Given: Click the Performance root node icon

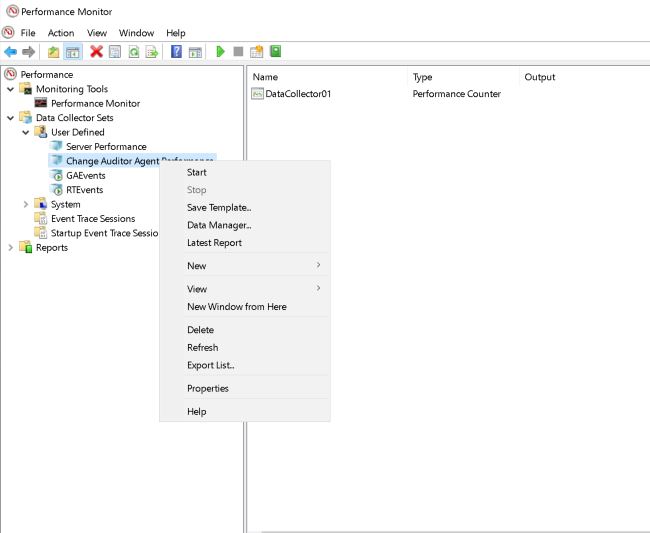Looking at the screenshot, I should [x=10, y=74].
